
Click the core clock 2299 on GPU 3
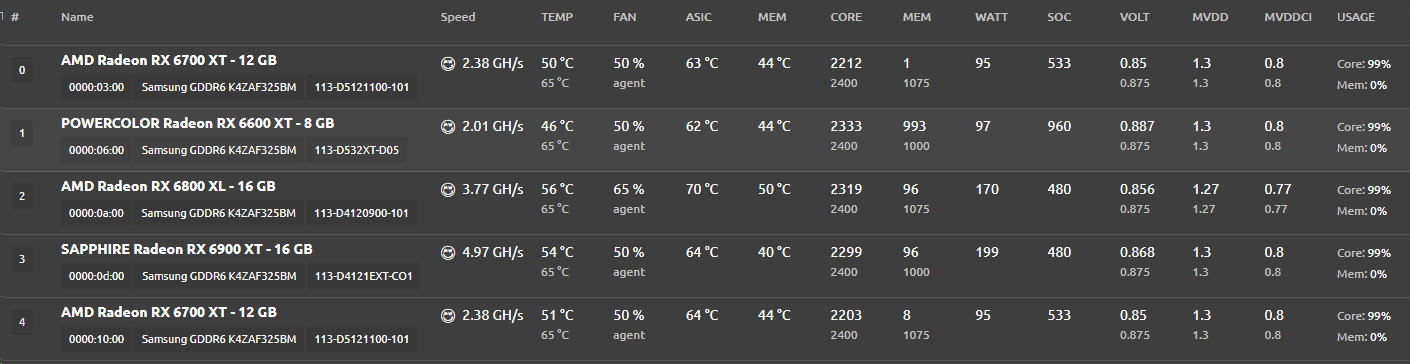coord(845,252)
